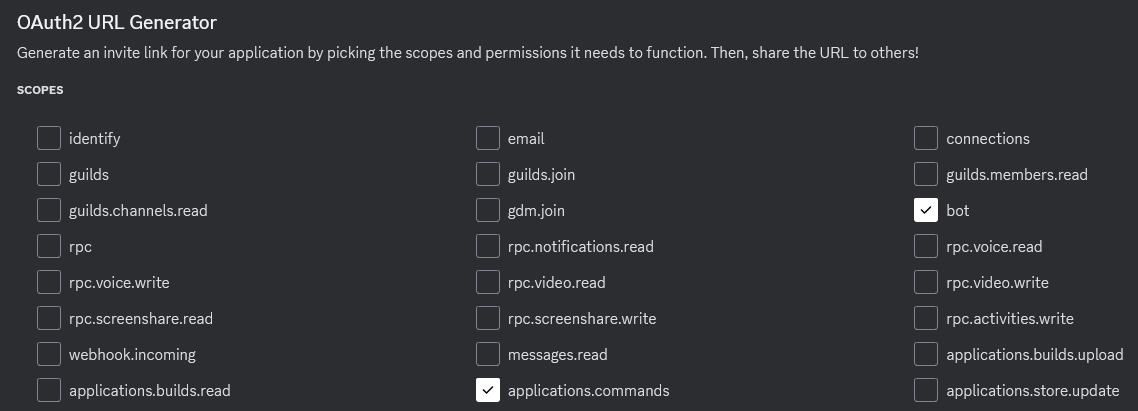Screen dimensions: 1138x411
Task: Uncheck the bot scope checkbox
Action: 926,211
